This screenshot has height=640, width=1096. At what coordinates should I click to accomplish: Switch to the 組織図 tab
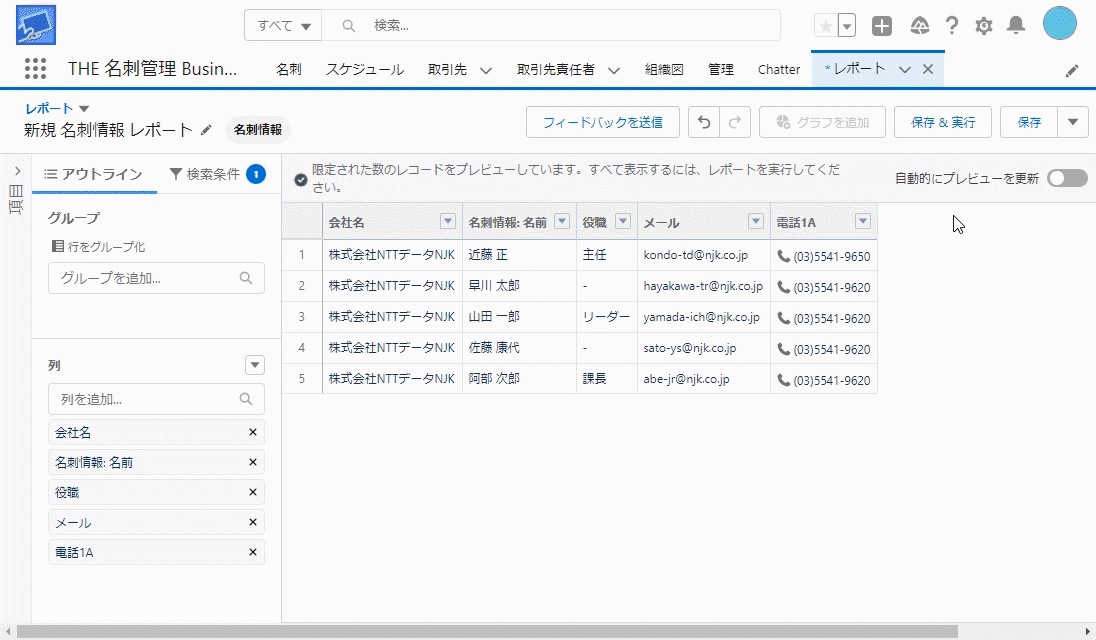click(664, 69)
